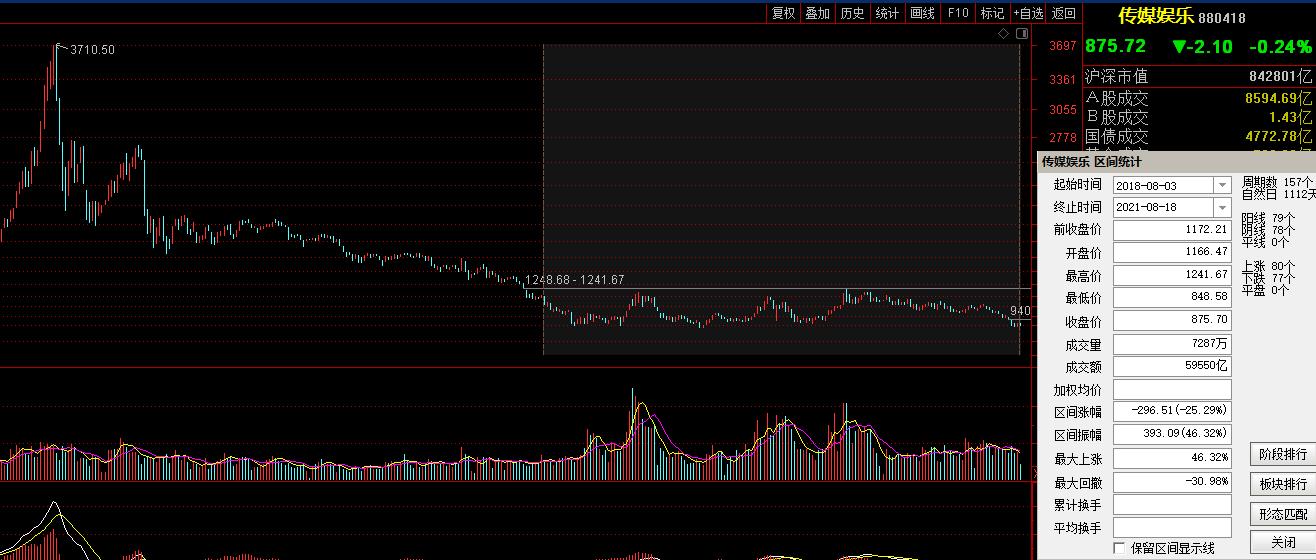Close the interval statistics dialog with 关闭
This screenshot has height=560, width=1316.
(1282, 542)
